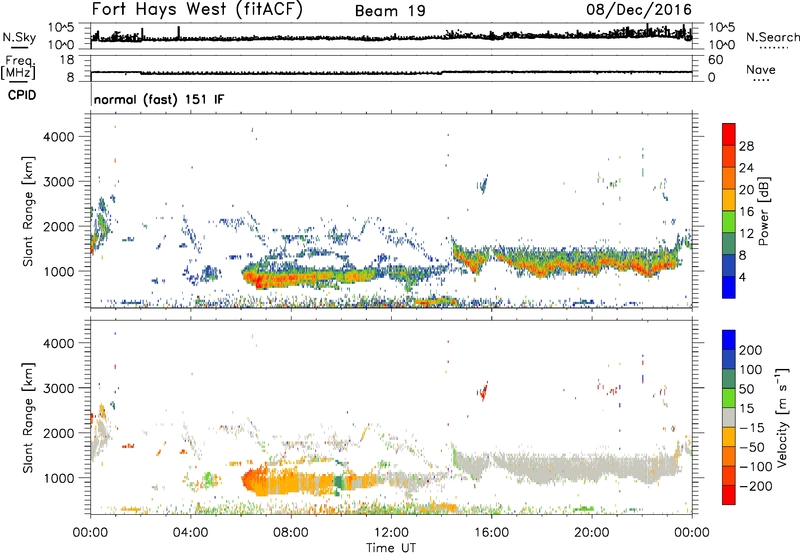Click the "Nave" legend label
The width and height of the screenshot is (800, 554).
(x=760, y=70)
